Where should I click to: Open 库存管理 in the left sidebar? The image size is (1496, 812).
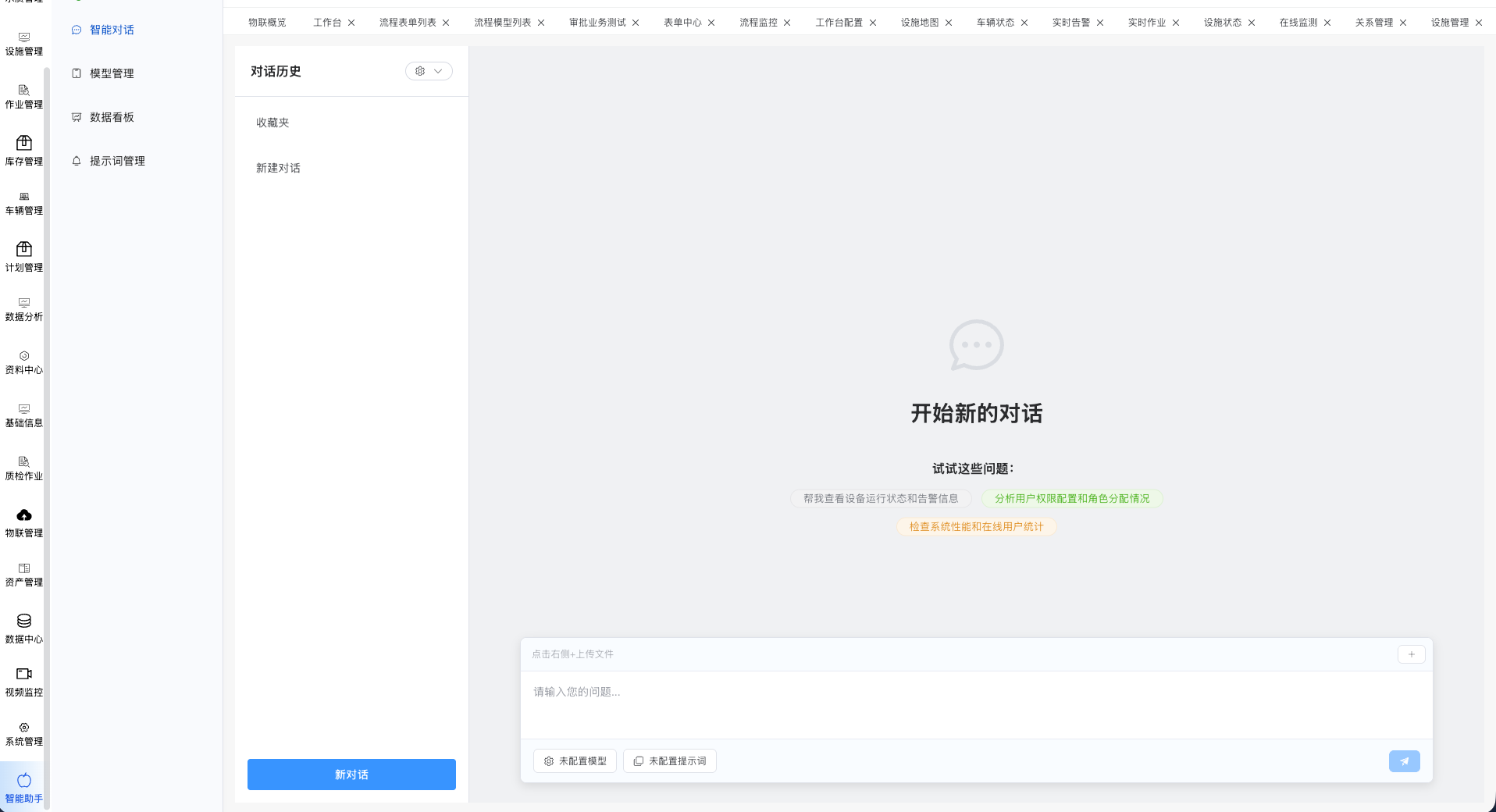(24, 151)
